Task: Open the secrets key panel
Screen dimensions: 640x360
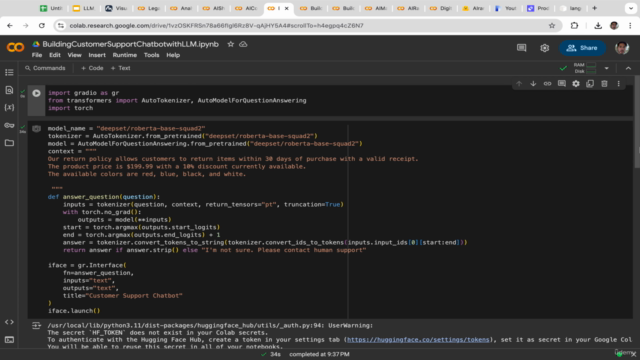Action: point(9,125)
